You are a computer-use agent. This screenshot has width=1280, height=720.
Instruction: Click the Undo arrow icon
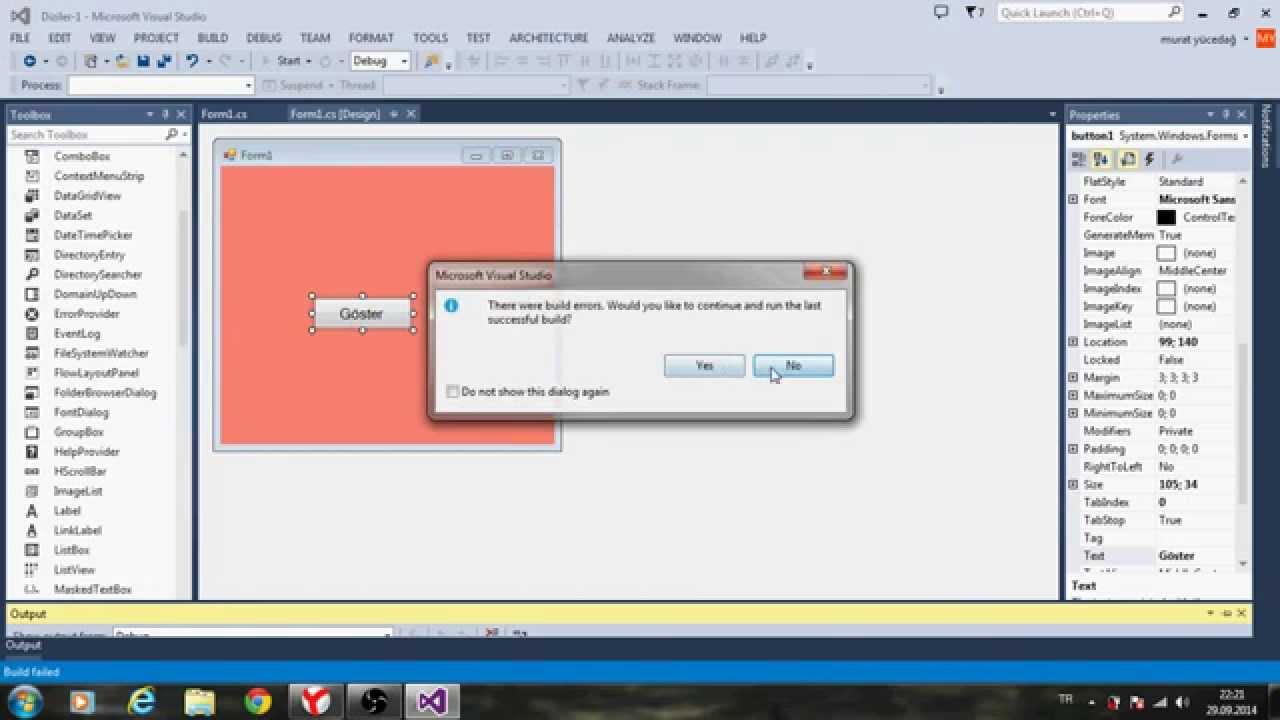click(191, 61)
